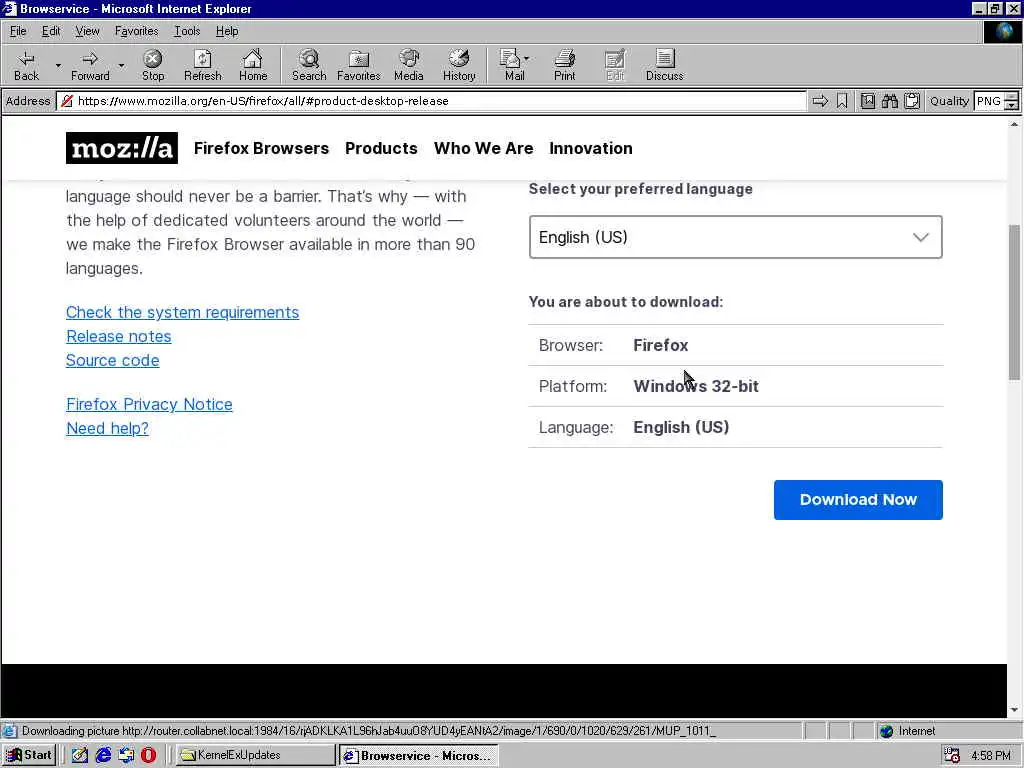This screenshot has width=1024, height=768.
Task: Click the Download Now button
Action: [x=858, y=500]
